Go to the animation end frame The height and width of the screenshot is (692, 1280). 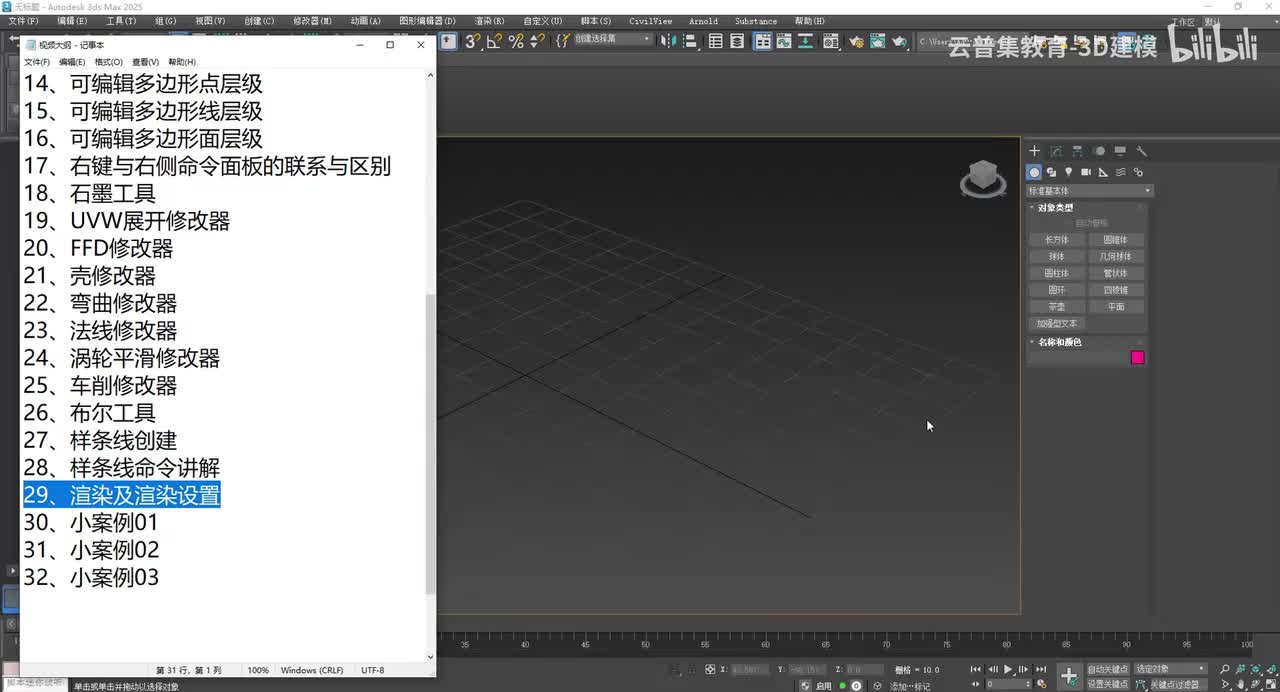coord(1041,669)
